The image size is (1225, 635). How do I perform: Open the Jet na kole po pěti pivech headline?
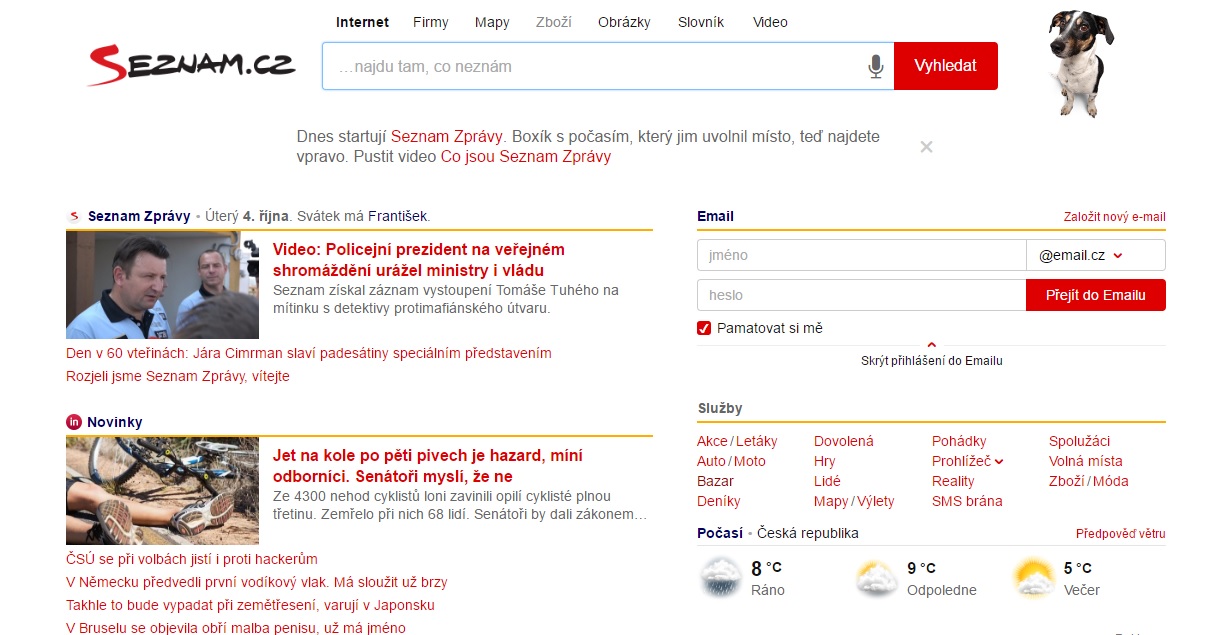coord(428,465)
